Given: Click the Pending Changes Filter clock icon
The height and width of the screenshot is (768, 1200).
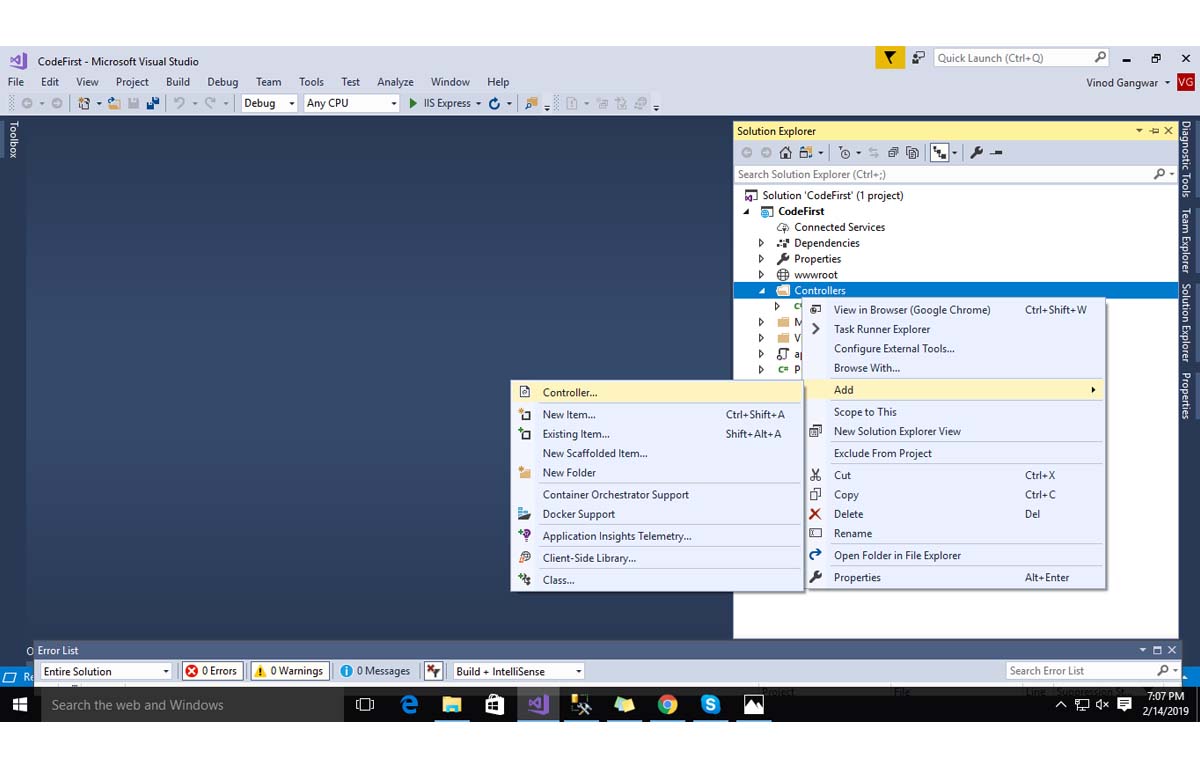Looking at the screenshot, I should click(845, 153).
